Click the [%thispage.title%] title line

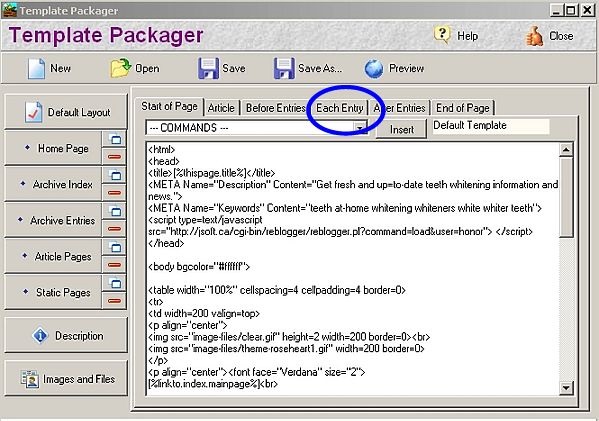point(211,173)
